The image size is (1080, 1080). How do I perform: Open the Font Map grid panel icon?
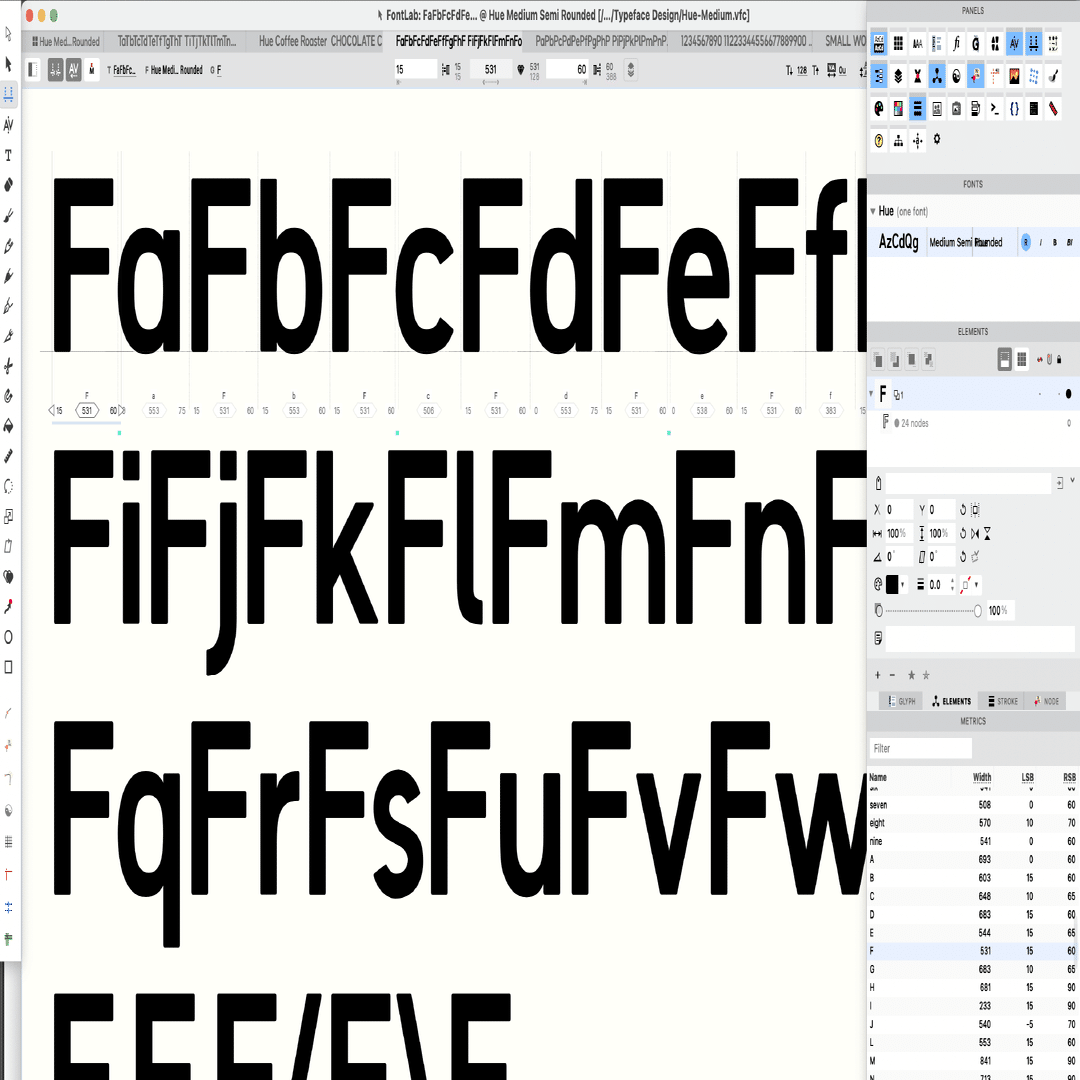tap(898, 44)
